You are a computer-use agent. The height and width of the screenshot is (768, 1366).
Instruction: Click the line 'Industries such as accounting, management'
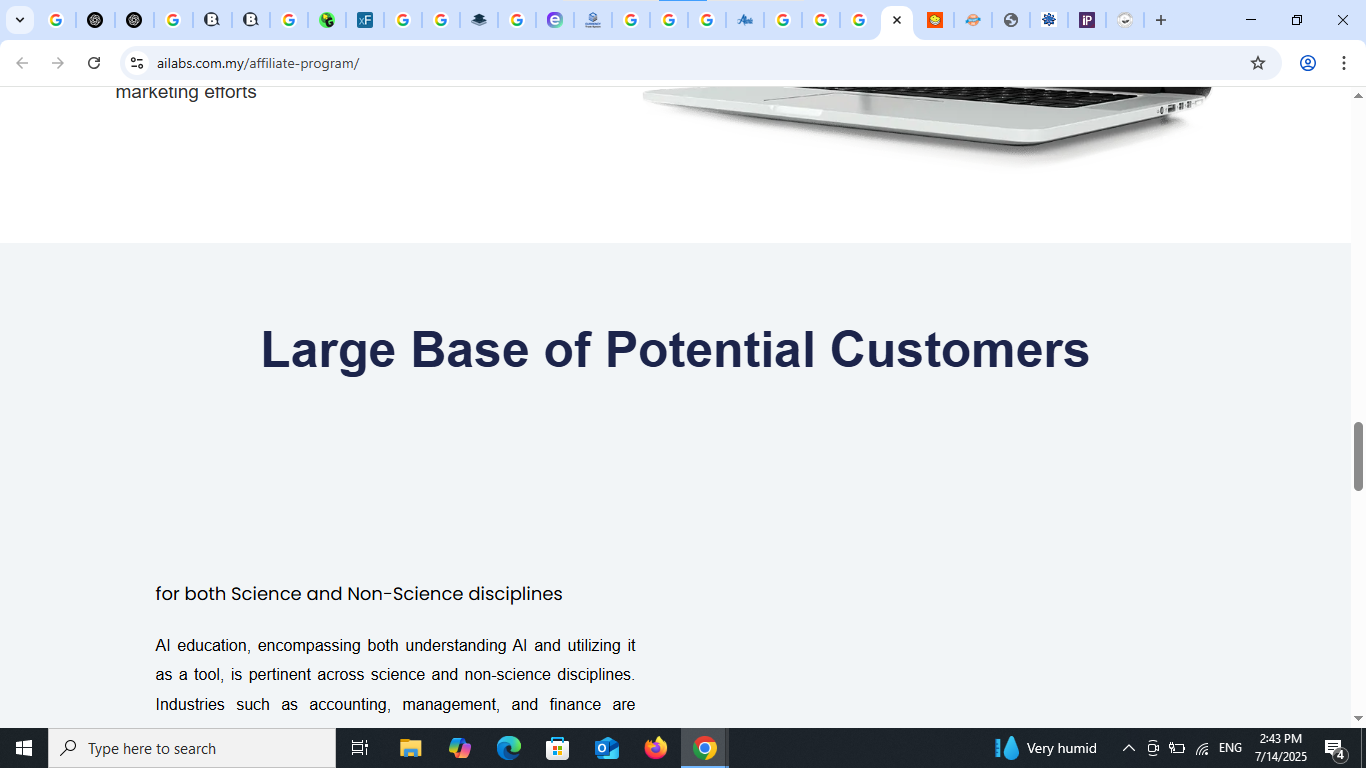point(395,705)
